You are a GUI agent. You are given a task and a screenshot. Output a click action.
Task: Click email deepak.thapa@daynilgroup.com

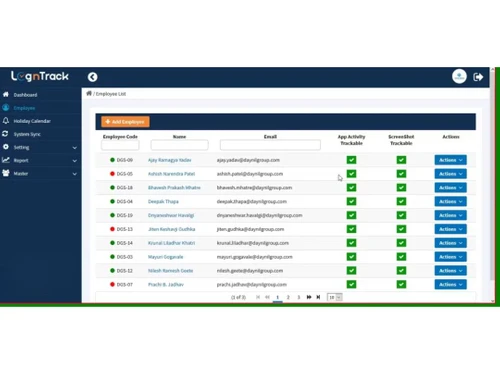coord(252,201)
